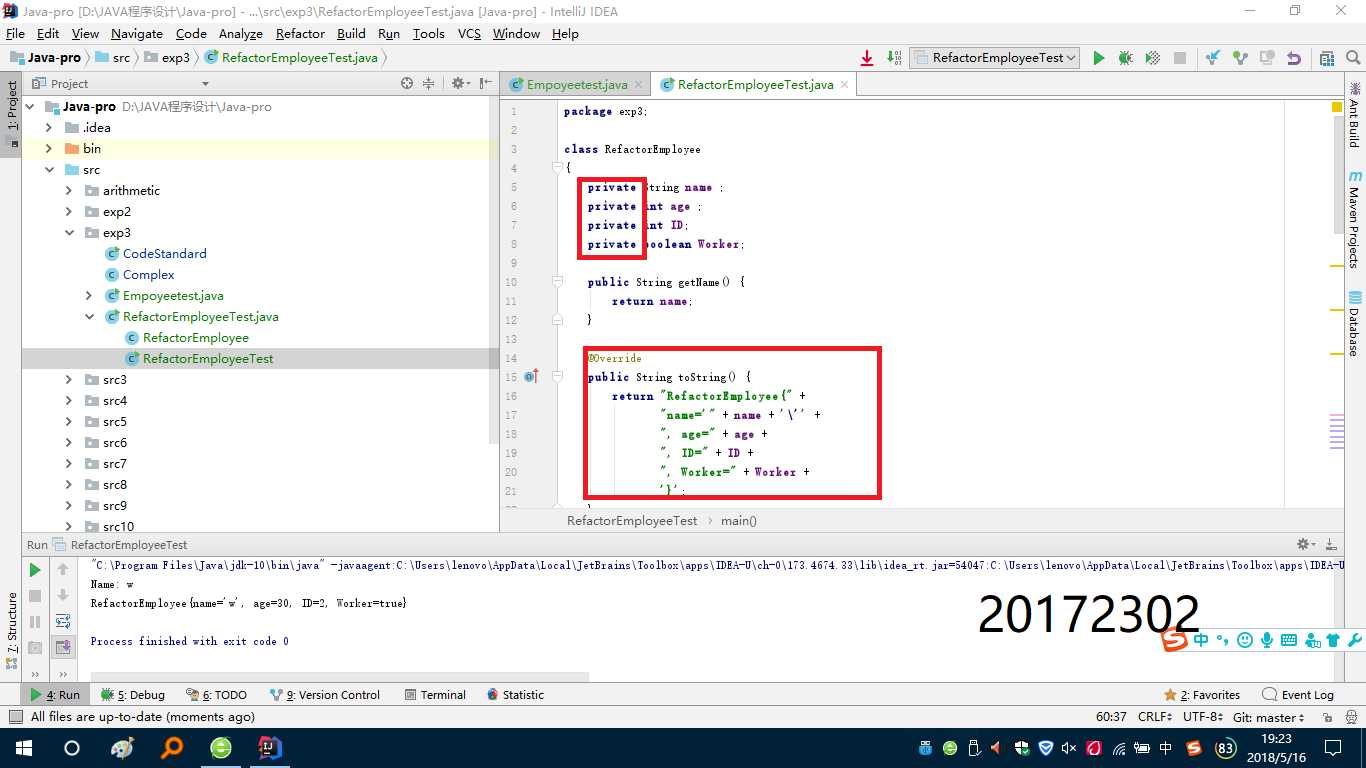The image size is (1366, 768).
Task: Click the main() breadcrumb below the editor
Action: pos(739,521)
